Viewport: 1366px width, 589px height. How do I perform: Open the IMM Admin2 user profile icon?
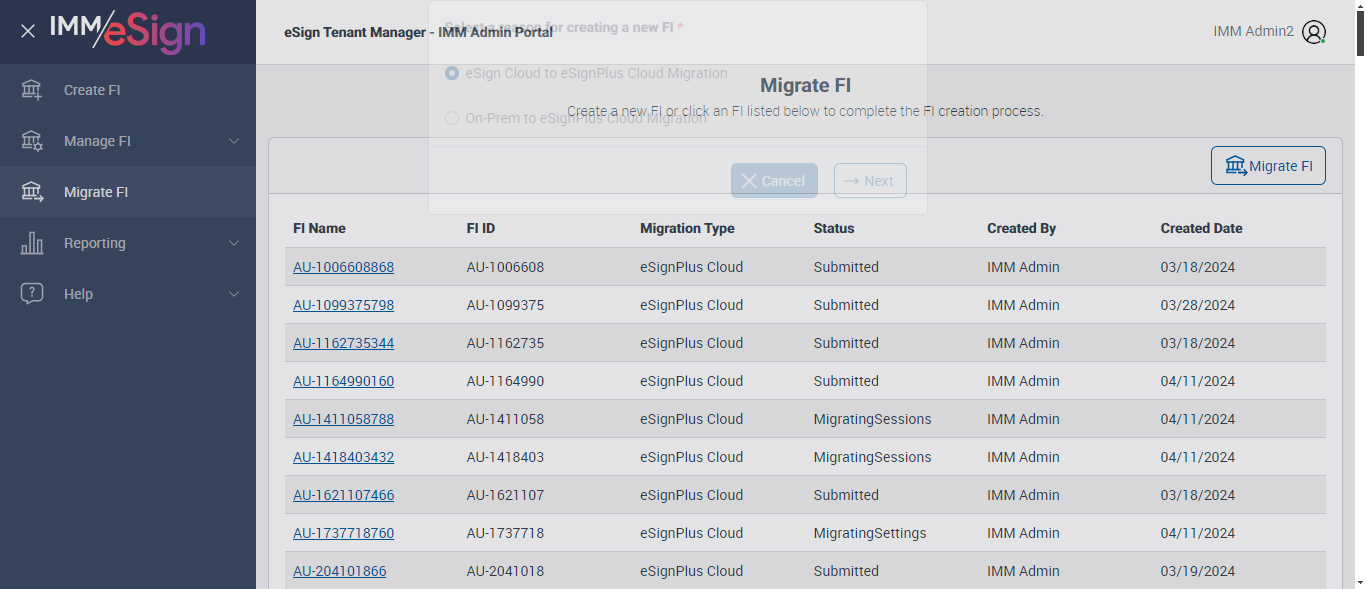click(1314, 32)
